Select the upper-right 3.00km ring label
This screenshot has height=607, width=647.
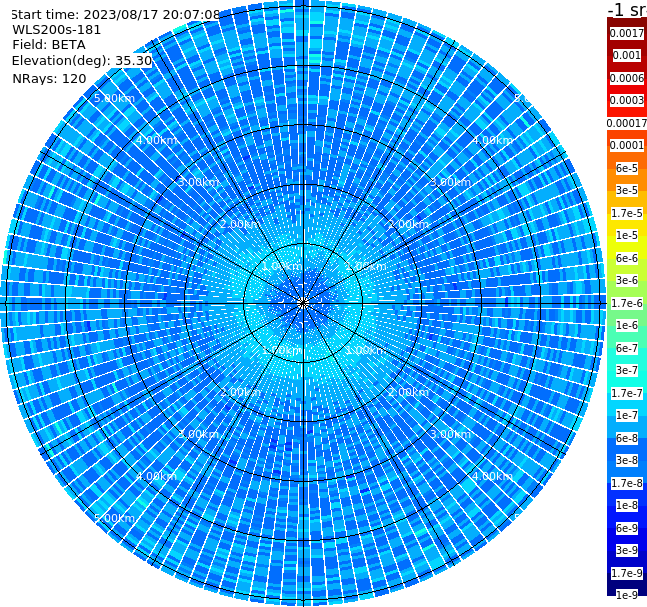451,182
